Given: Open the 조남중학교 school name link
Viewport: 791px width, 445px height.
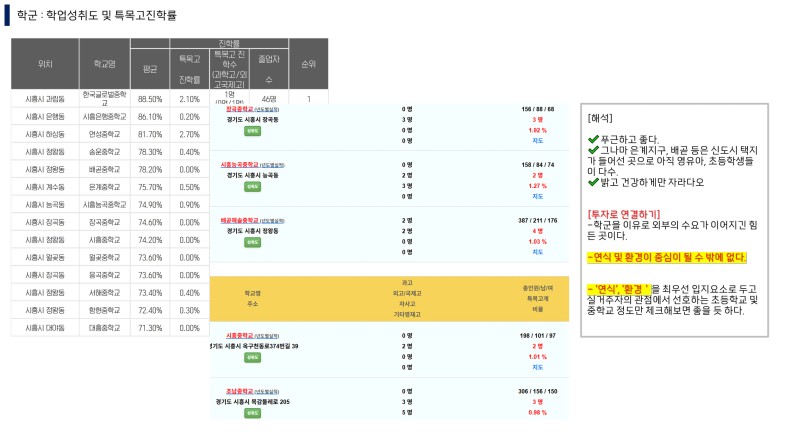Looking at the screenshot, I should click(x=240, y=391).
